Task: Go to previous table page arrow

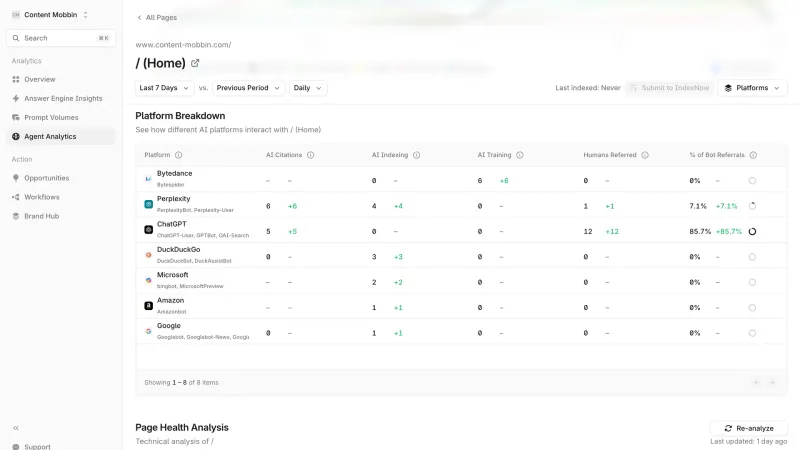Action: click(x=757, y=382)
